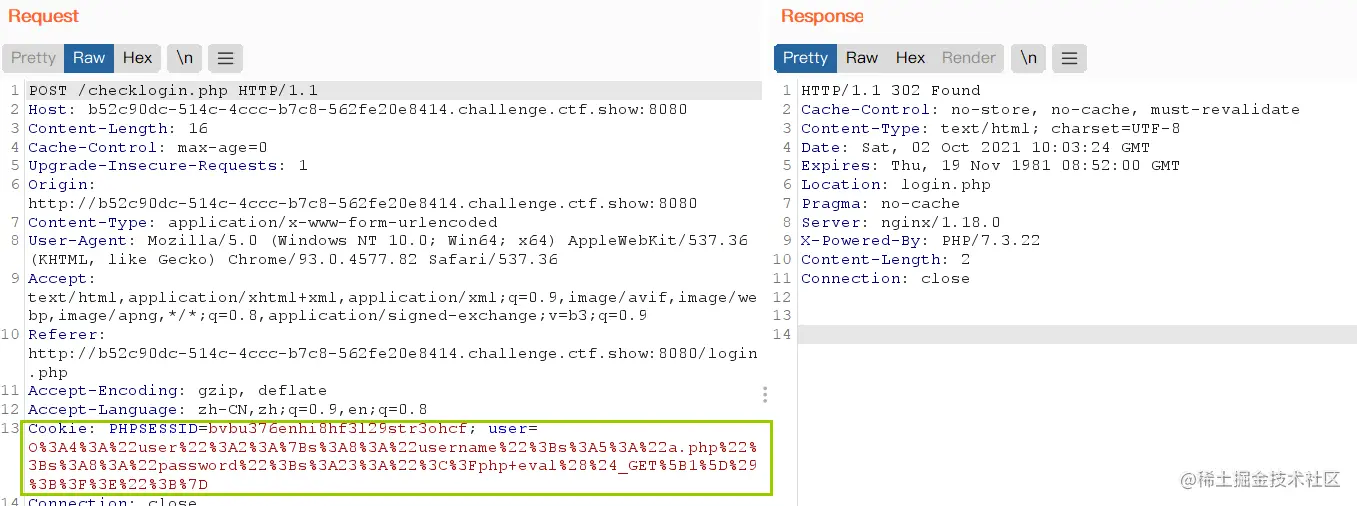Select Pretty tab in Response panel
Screen dimensions: 1357x506
[805, 58]
